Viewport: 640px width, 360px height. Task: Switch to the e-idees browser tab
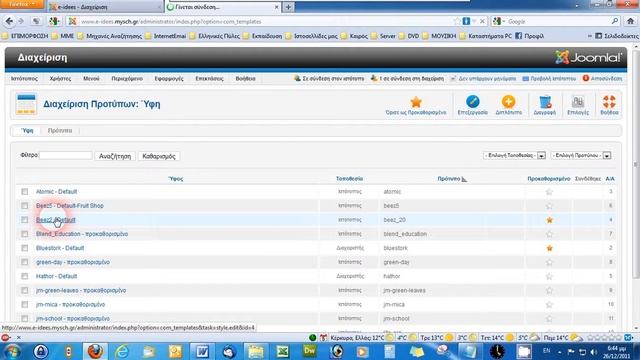104,7
